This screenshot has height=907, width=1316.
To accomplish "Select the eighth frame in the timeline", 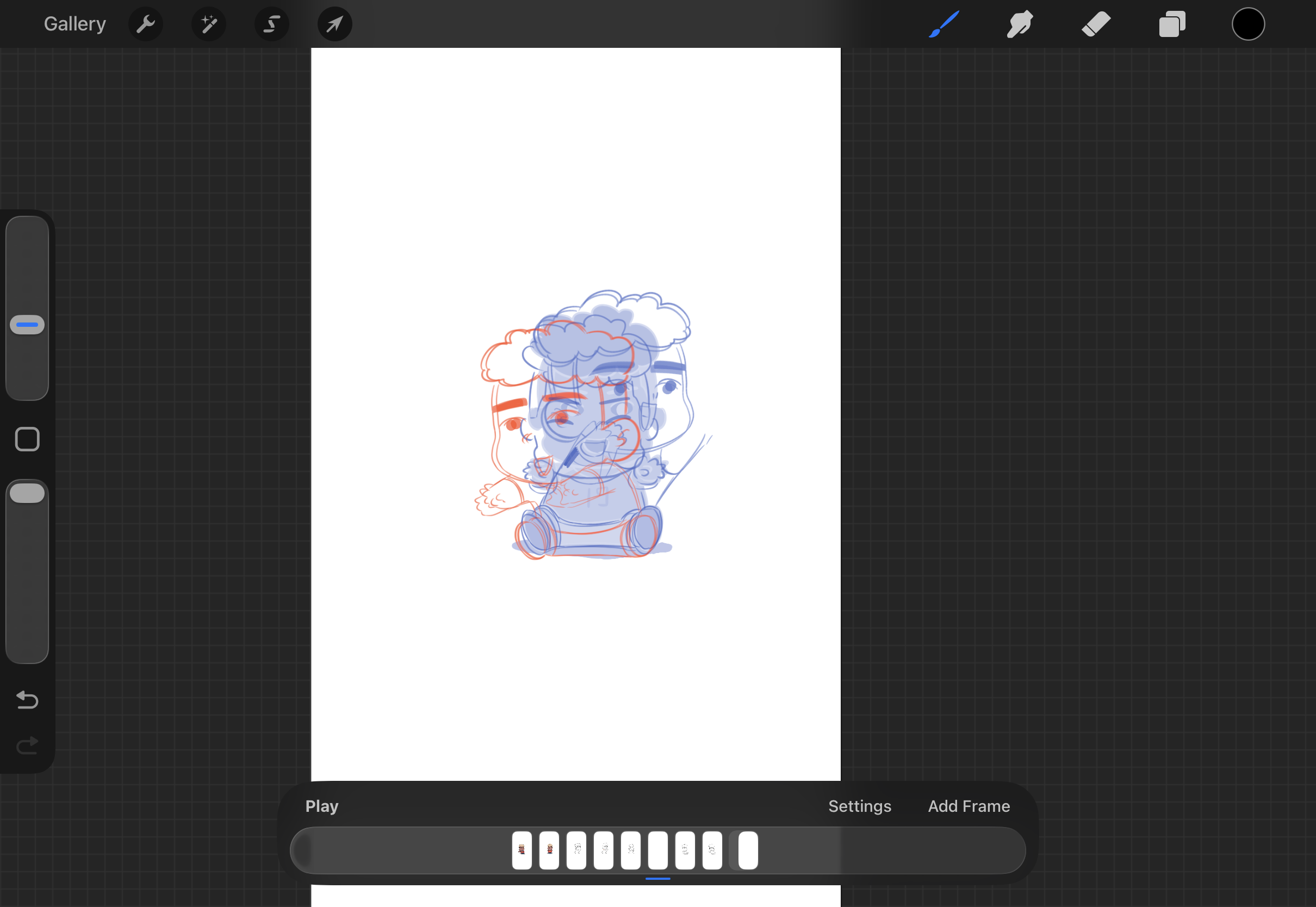I will 712,850.
